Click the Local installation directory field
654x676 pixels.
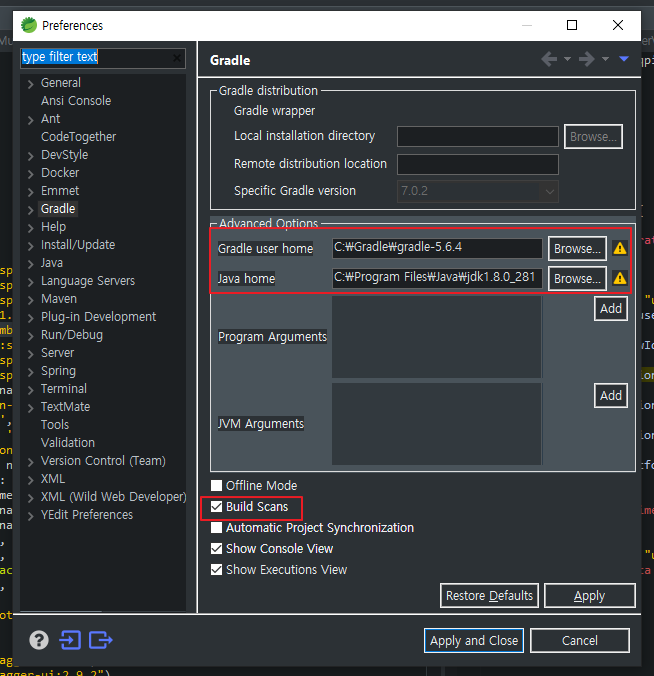[478, 137]
